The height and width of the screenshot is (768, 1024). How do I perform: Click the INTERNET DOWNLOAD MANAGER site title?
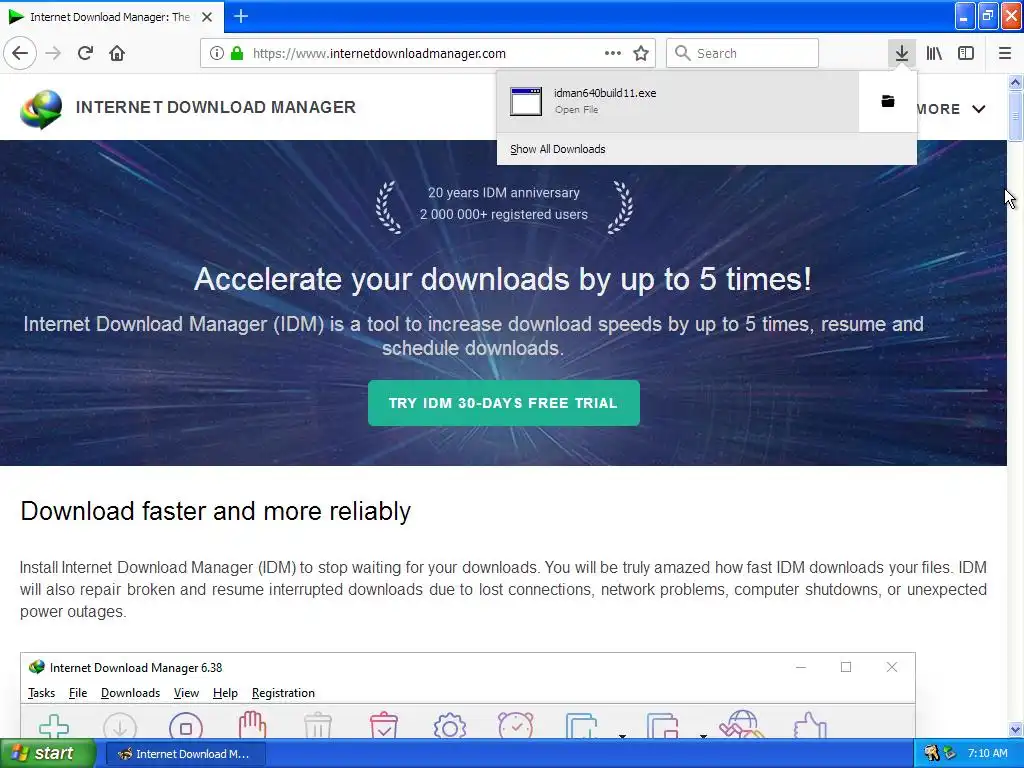coord(216,107)
